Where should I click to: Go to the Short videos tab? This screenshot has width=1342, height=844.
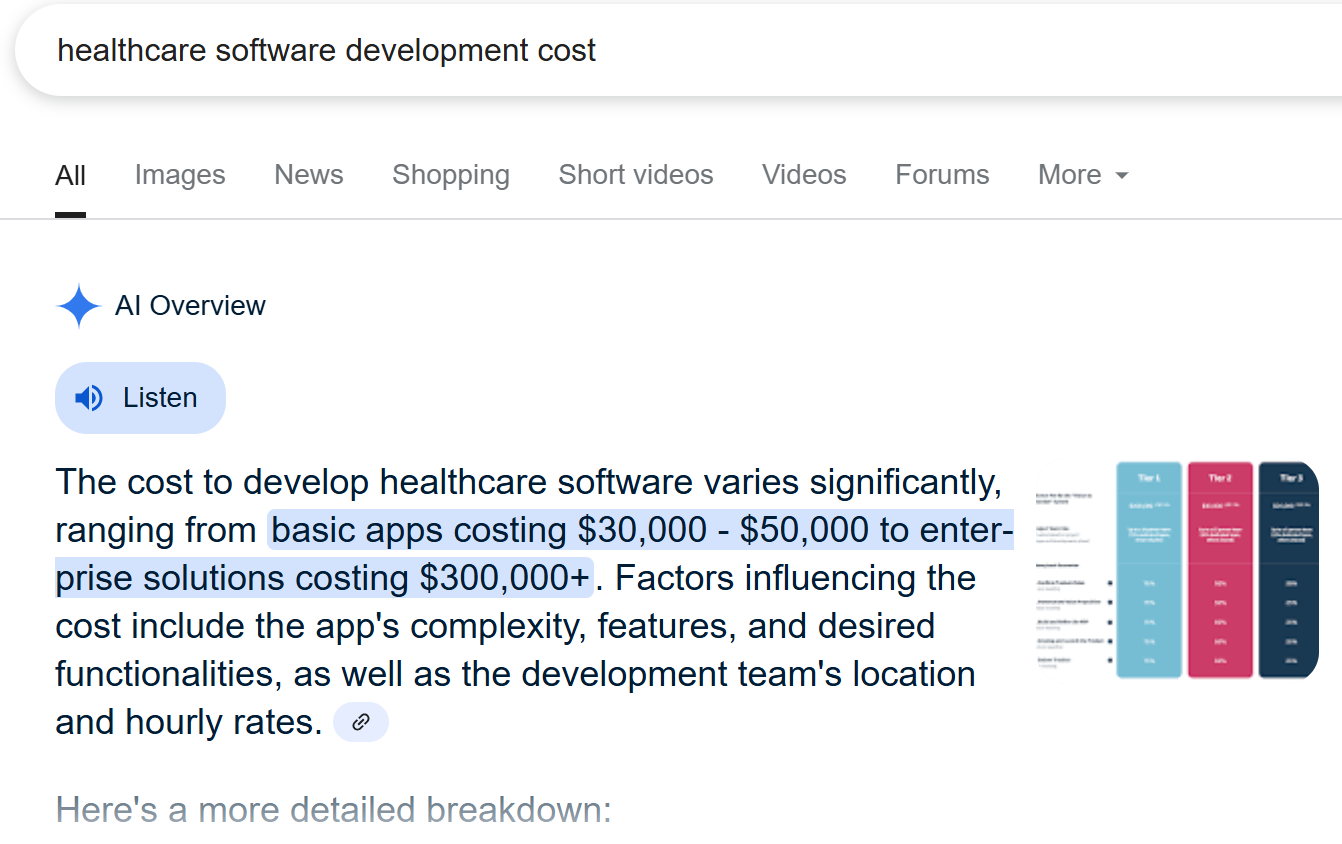click(636, 175)
